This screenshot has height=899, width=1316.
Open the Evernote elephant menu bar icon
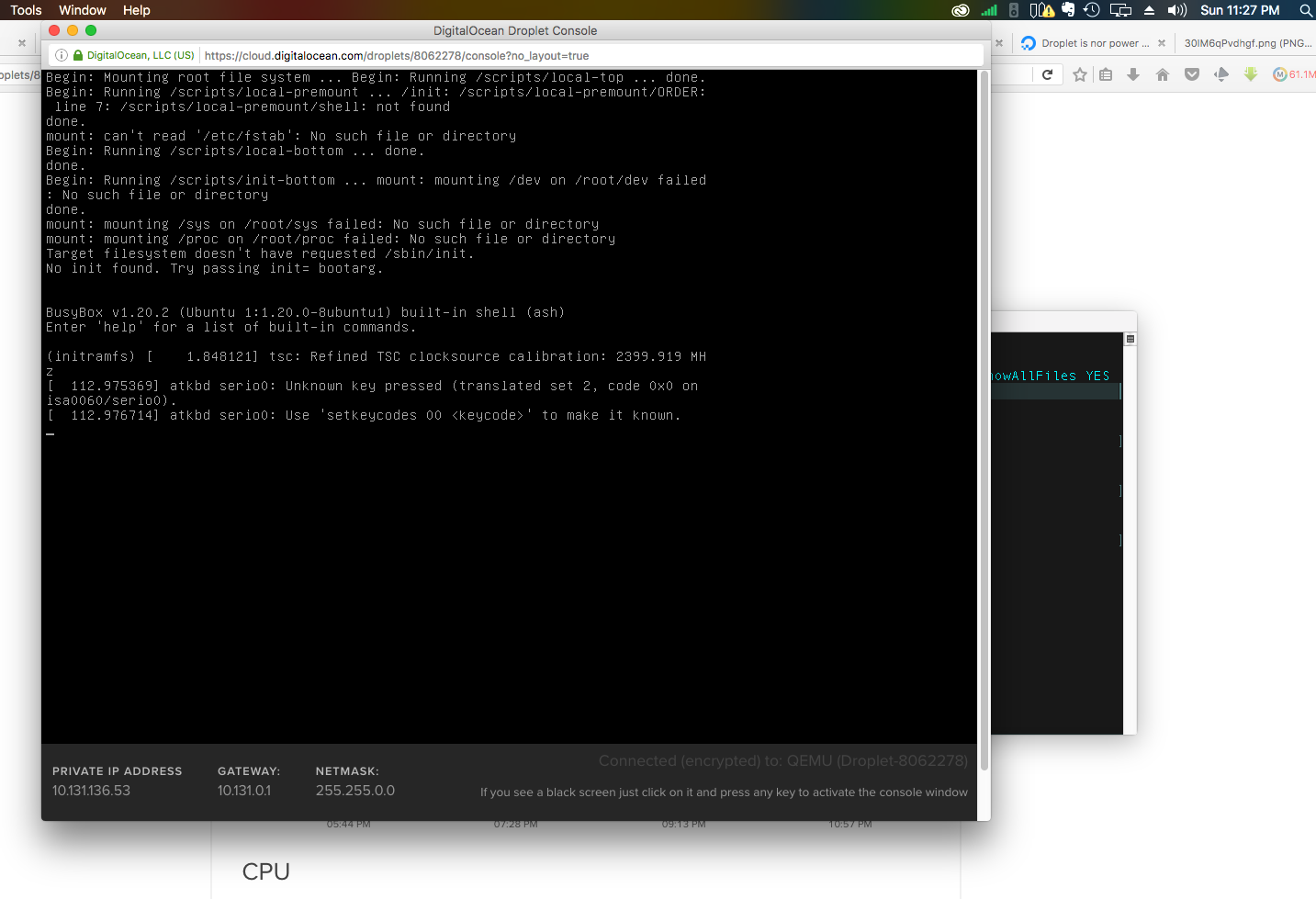coord(1068,10)
